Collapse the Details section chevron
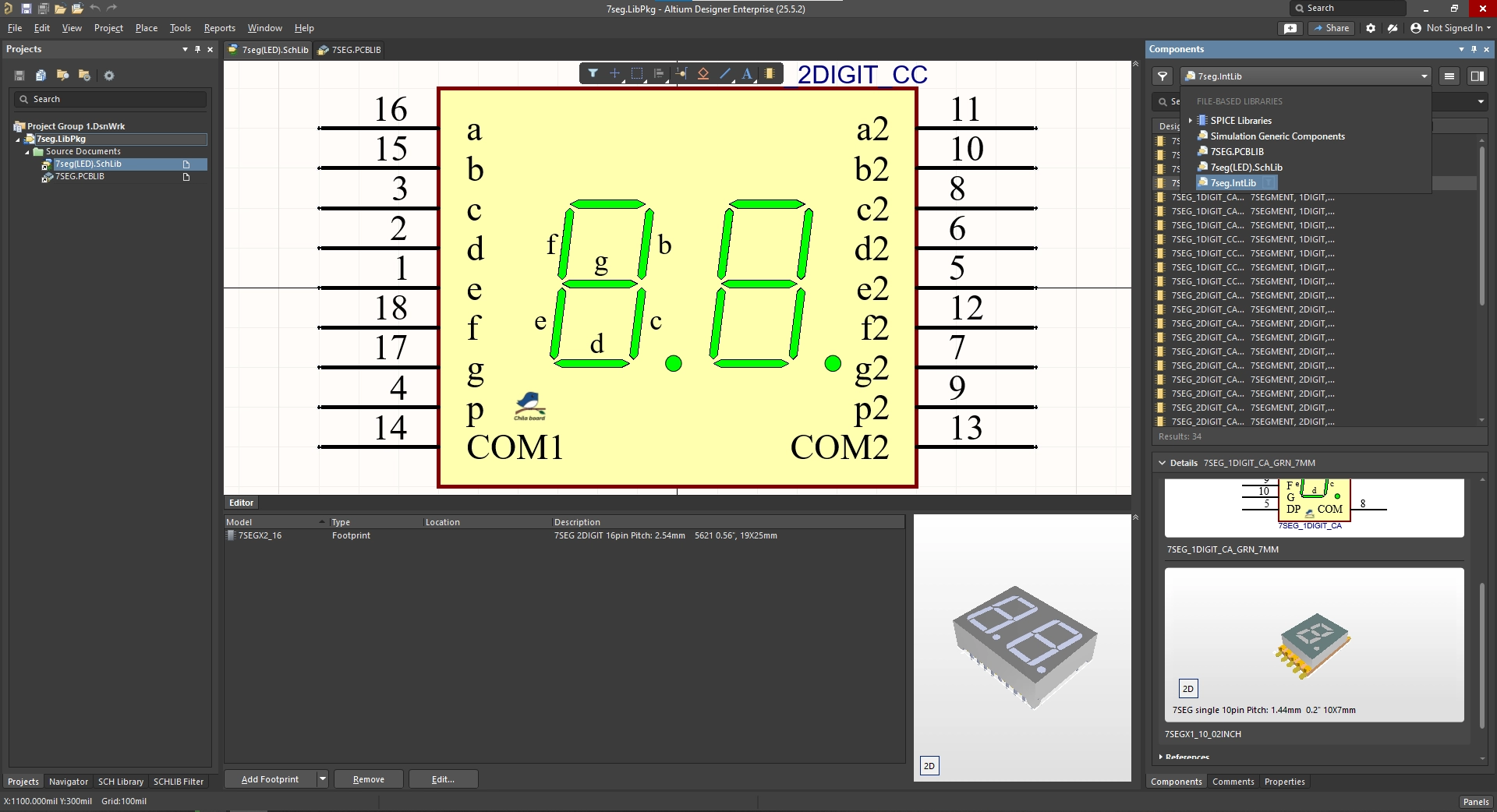The height and width of the screenshot is (812, 1497). [1162, 463]
